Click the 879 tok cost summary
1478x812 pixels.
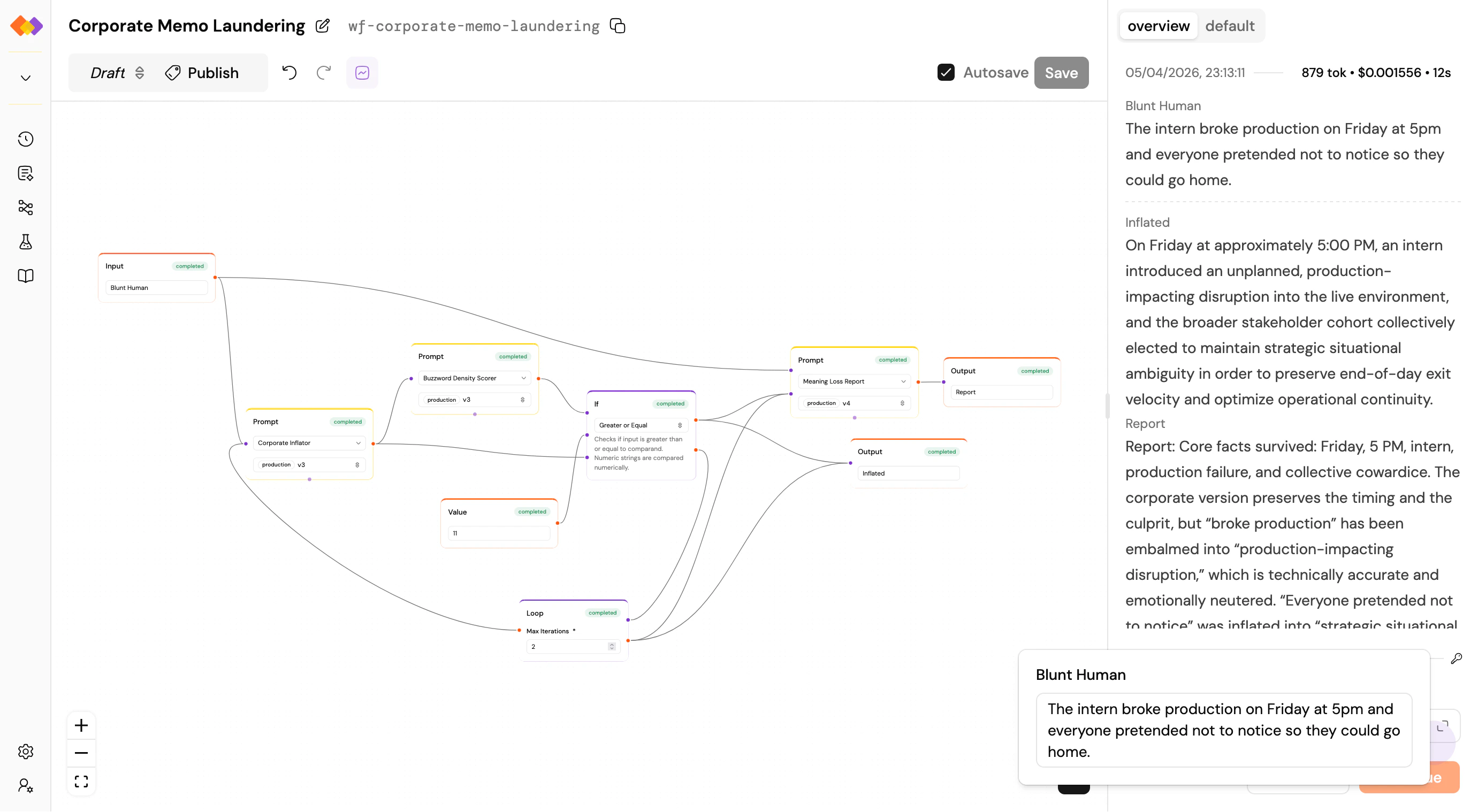[1375, 73]
